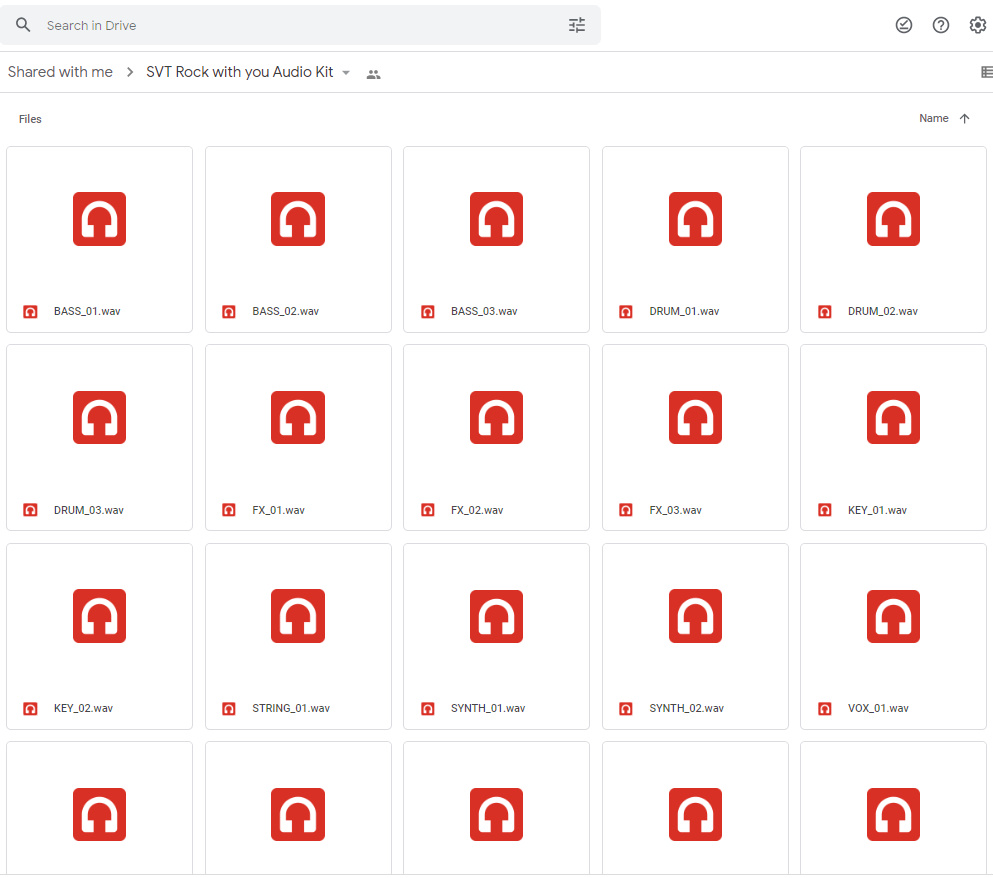This screenshot has height=878, width=993.
Task: Open the offline ready status icon
Action: [904, 25]
